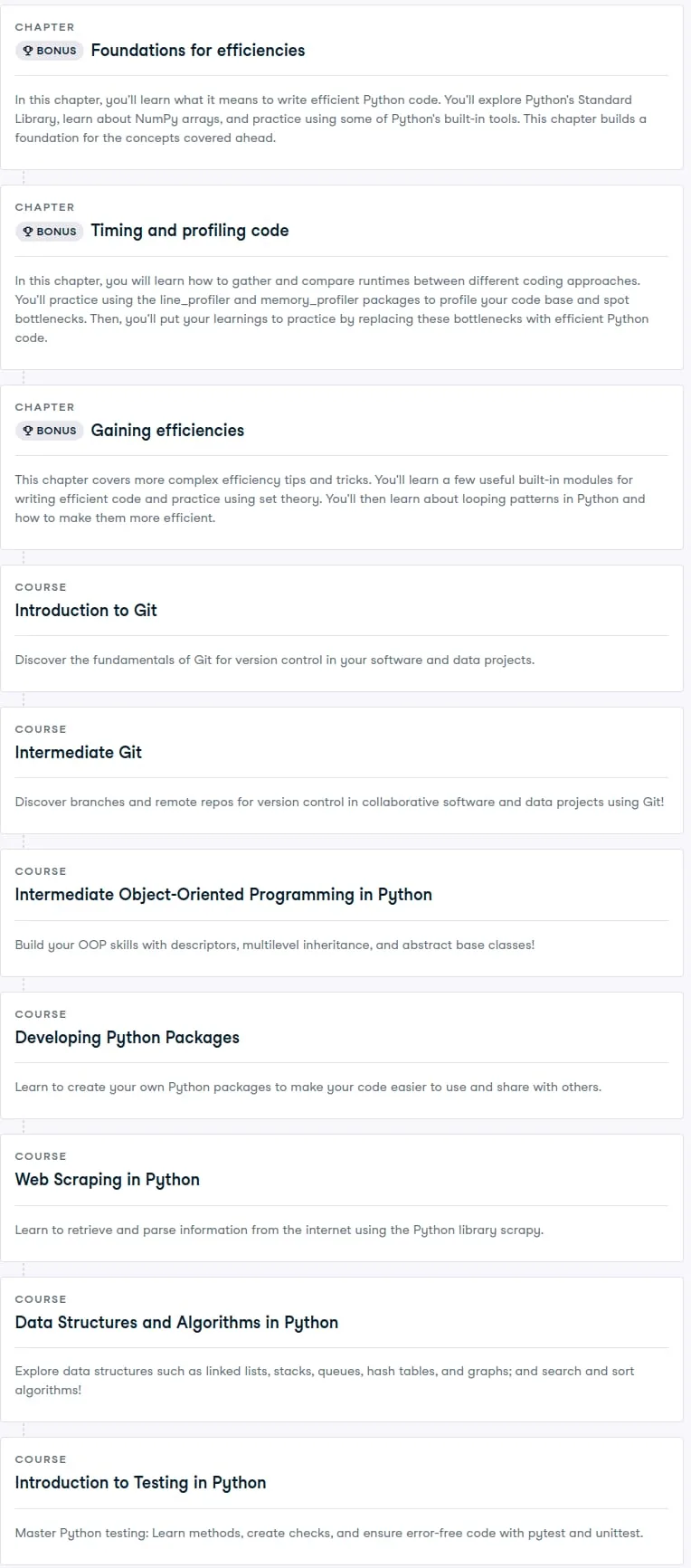Image resolution: width=691 pixels, height=1568 pixels.
Task: Click the Intermediate Git branches description
Action: point(340,802)
